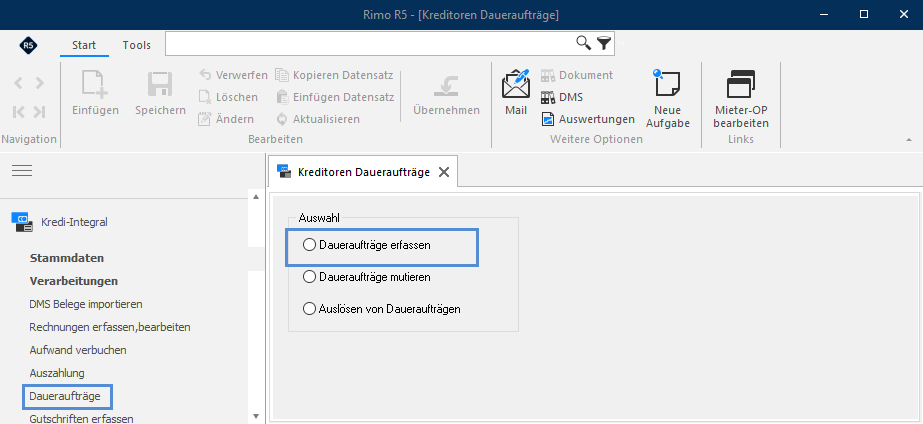
Task: Click Kopieren Datensatz button
Action: click(334, 75)
